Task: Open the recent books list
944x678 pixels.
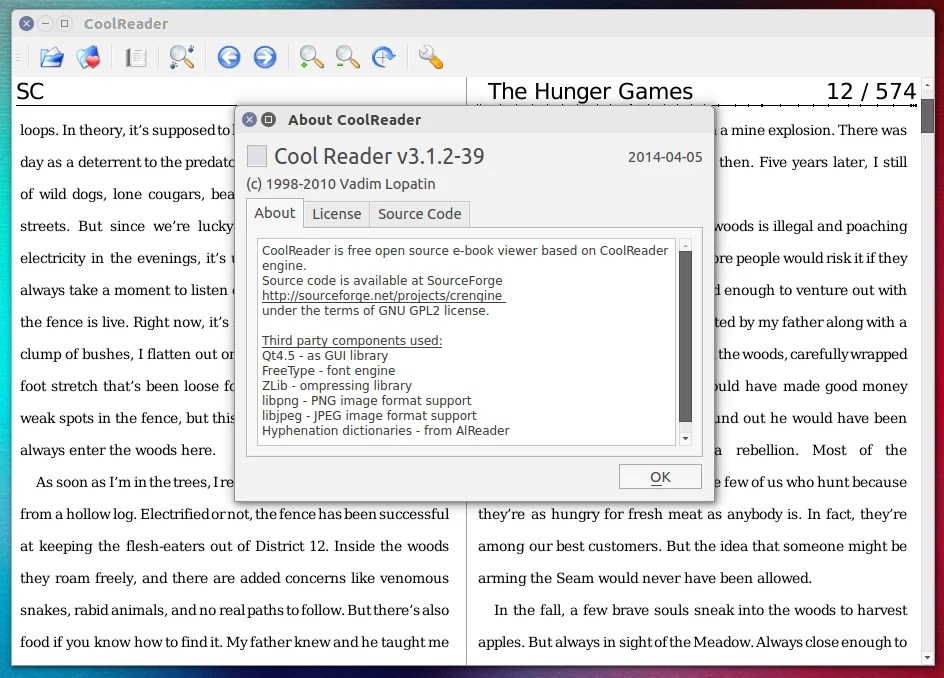Action: click(x=88, y=57)
